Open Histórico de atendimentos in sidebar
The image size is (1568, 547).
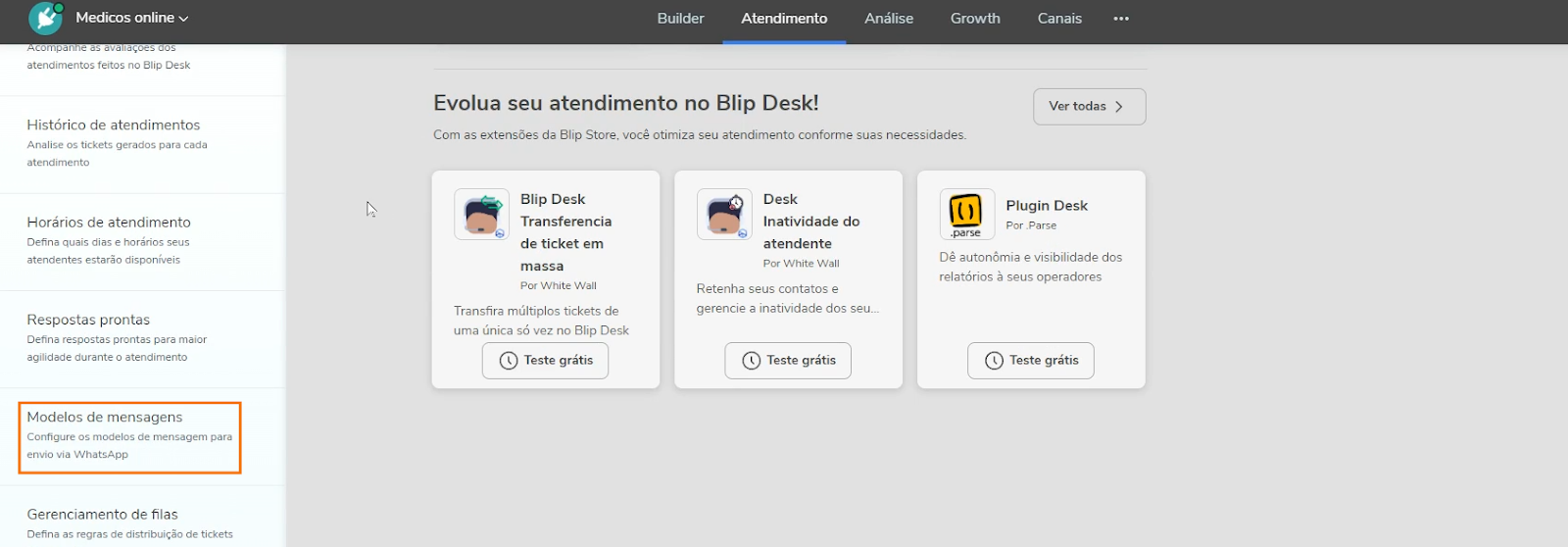[x=142, y=143]
